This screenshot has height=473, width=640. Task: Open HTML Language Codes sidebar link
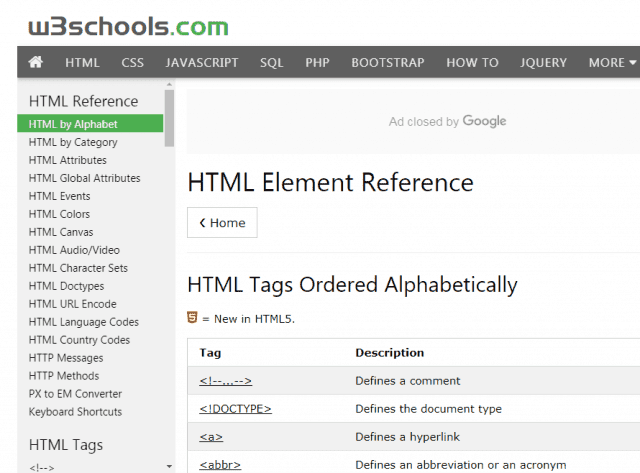pyautogui.click(x=84, y=322)
